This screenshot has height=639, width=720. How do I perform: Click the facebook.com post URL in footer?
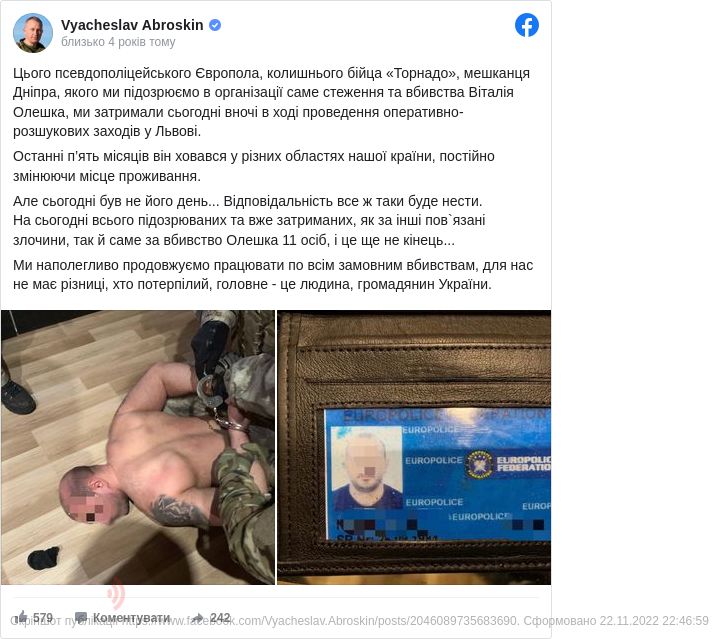[x=319, y=621]
